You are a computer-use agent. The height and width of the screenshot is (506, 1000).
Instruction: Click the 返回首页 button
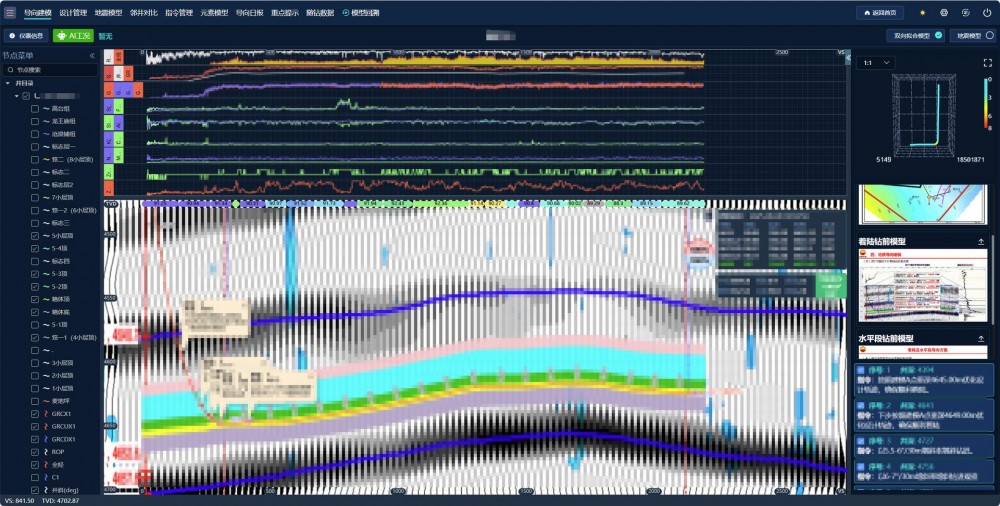click(x=881, y=13)
